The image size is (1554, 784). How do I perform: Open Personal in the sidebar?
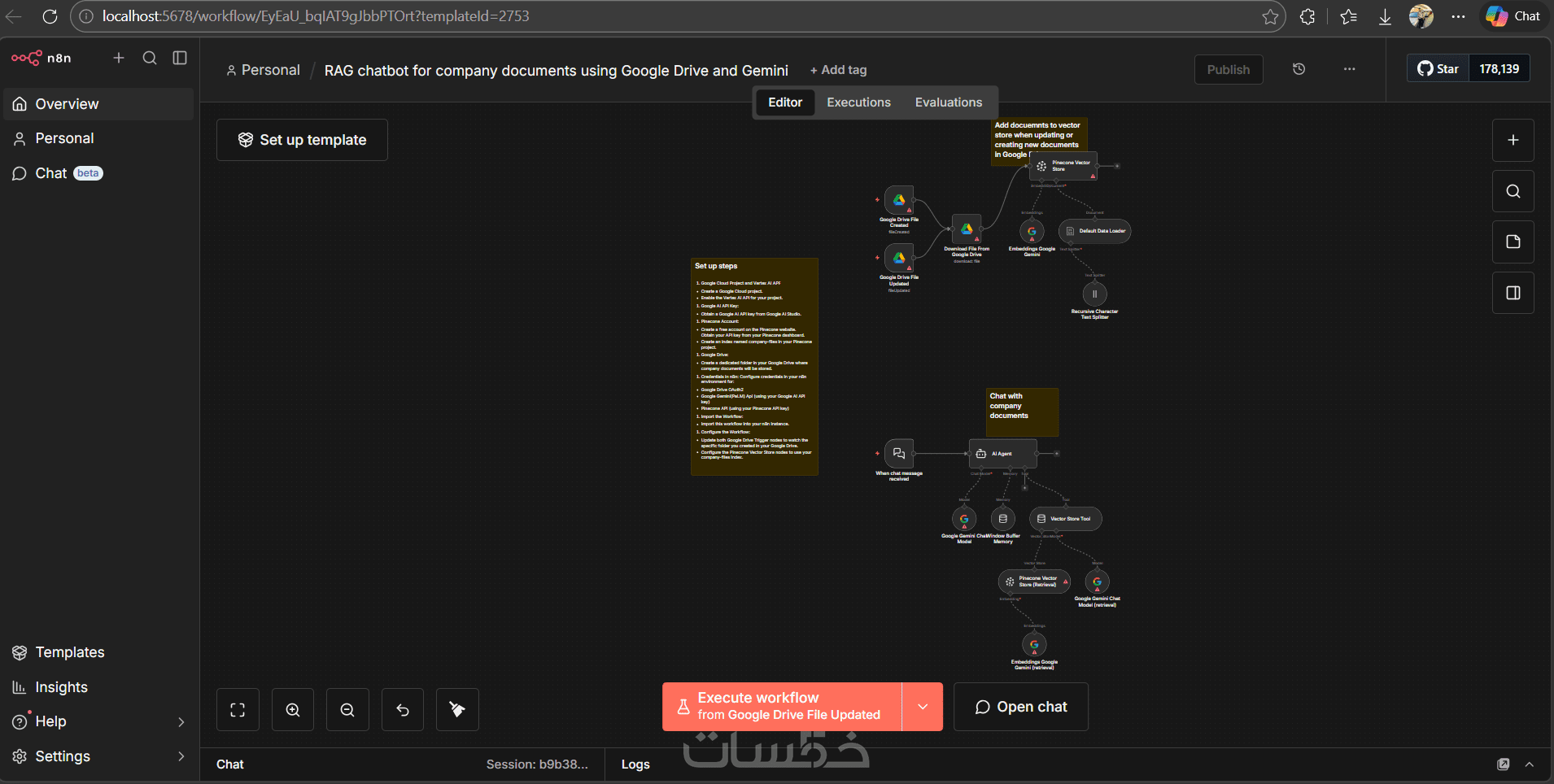98,138
